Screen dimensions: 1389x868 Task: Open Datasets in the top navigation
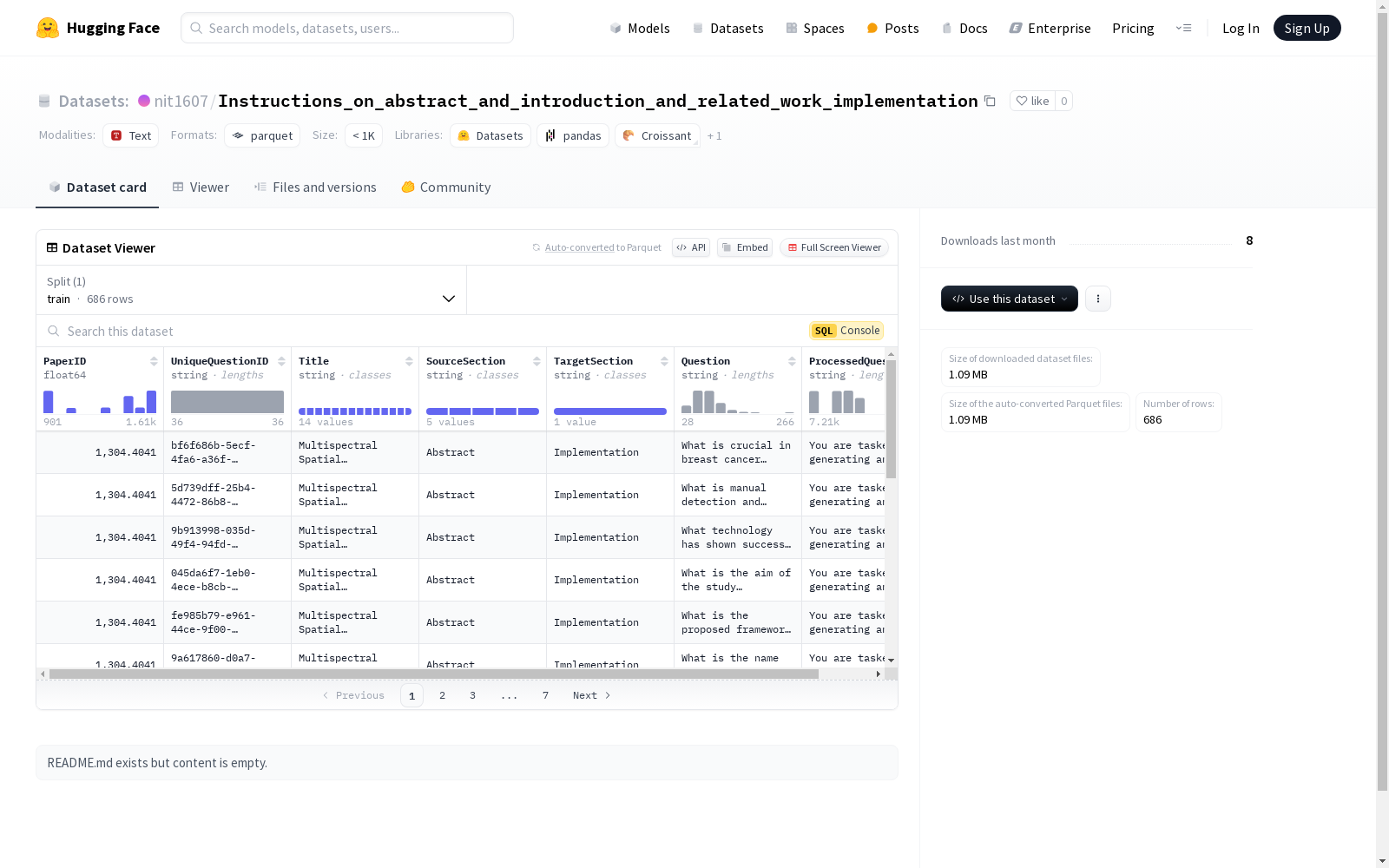727,28
